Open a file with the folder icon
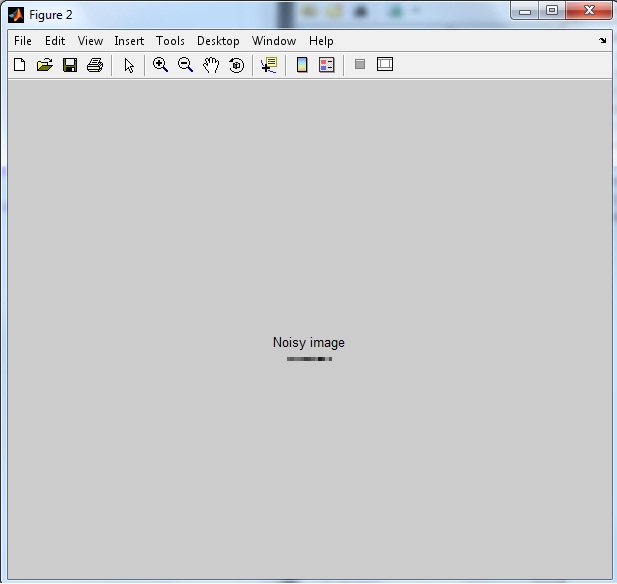The image size is (617, 584). click(x=44, y=65)
